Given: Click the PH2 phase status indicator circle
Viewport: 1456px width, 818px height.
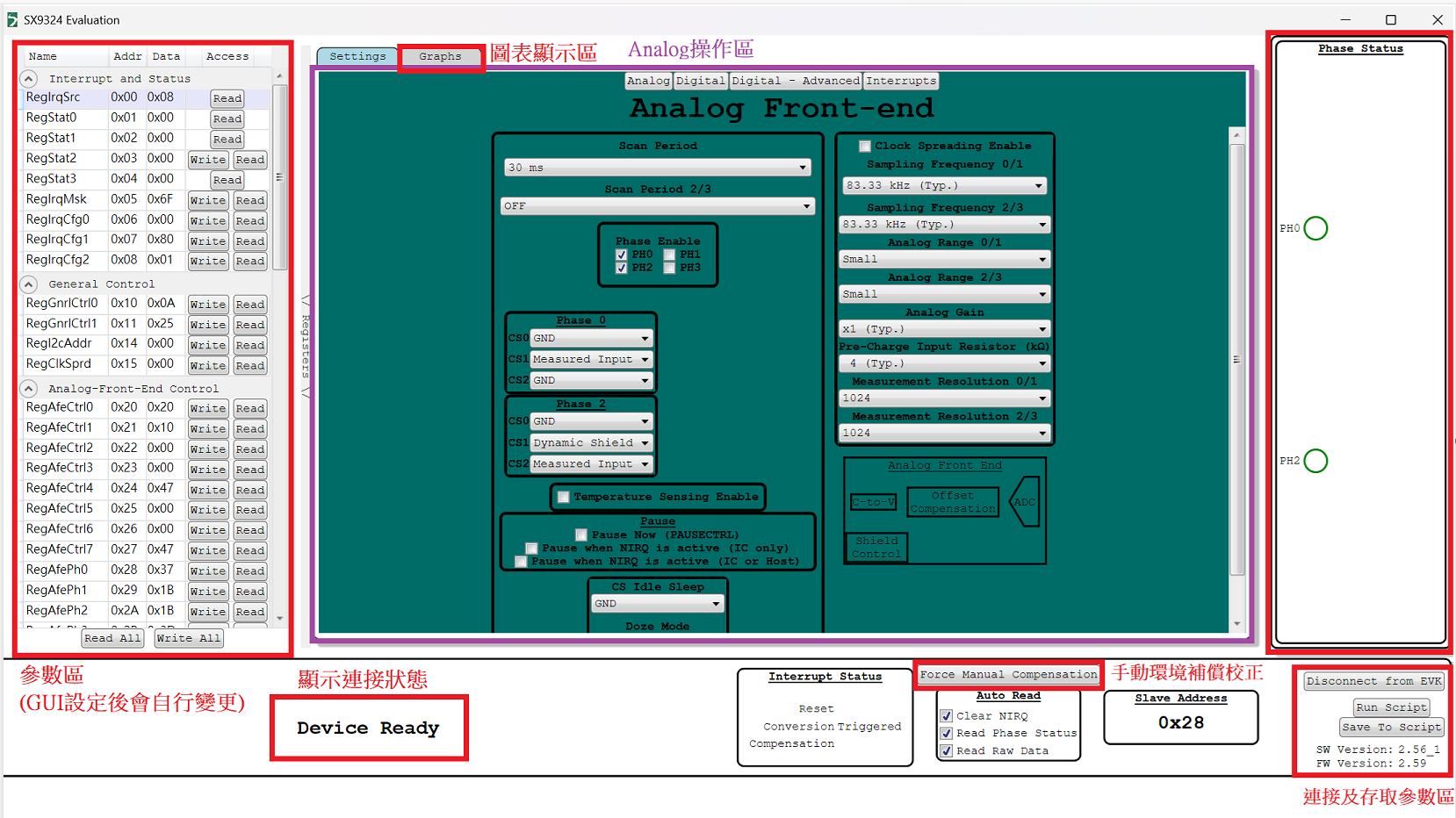Looking at the screenshot, I should point(1315,461).
